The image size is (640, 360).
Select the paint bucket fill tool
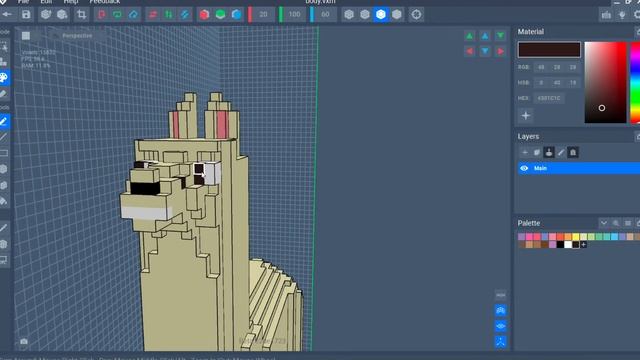[x=4, y=201]
